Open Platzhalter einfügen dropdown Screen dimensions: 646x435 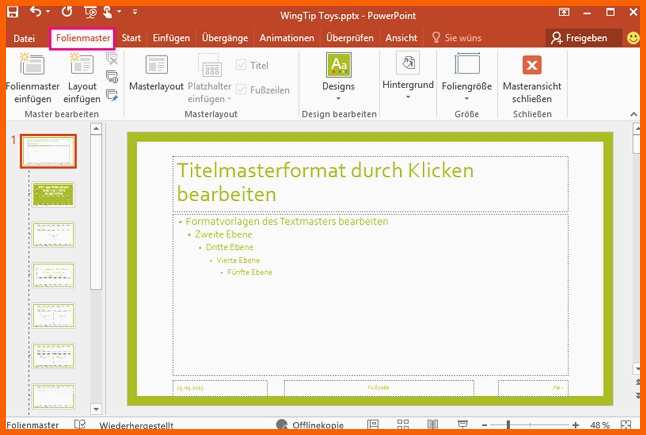point(209,78)
